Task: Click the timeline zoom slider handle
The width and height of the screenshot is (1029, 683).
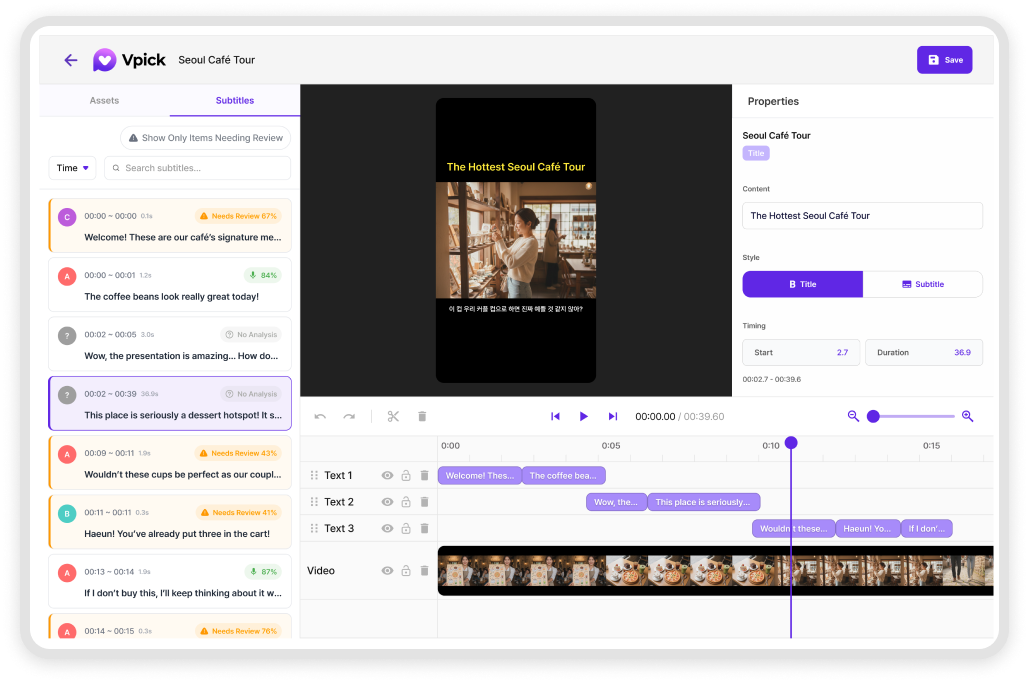Action: [x=873, y=416]
